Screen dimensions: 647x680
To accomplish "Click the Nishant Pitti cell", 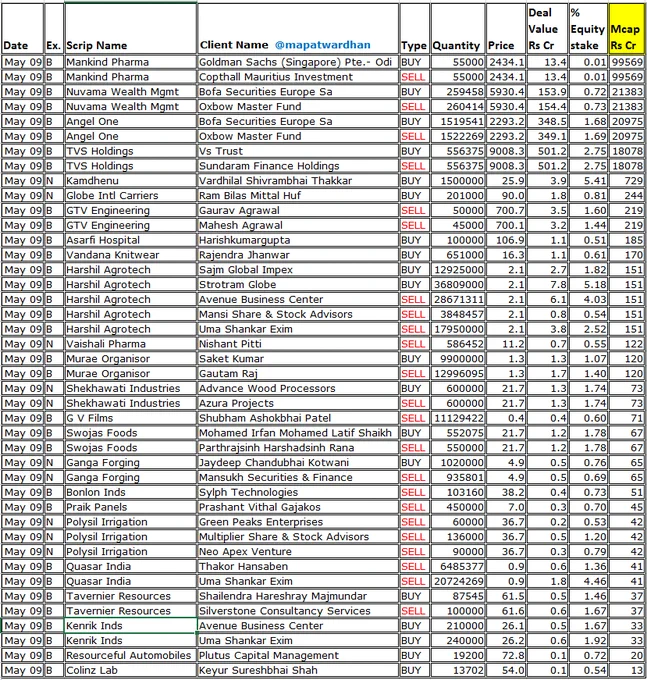I will click(298, 344).
